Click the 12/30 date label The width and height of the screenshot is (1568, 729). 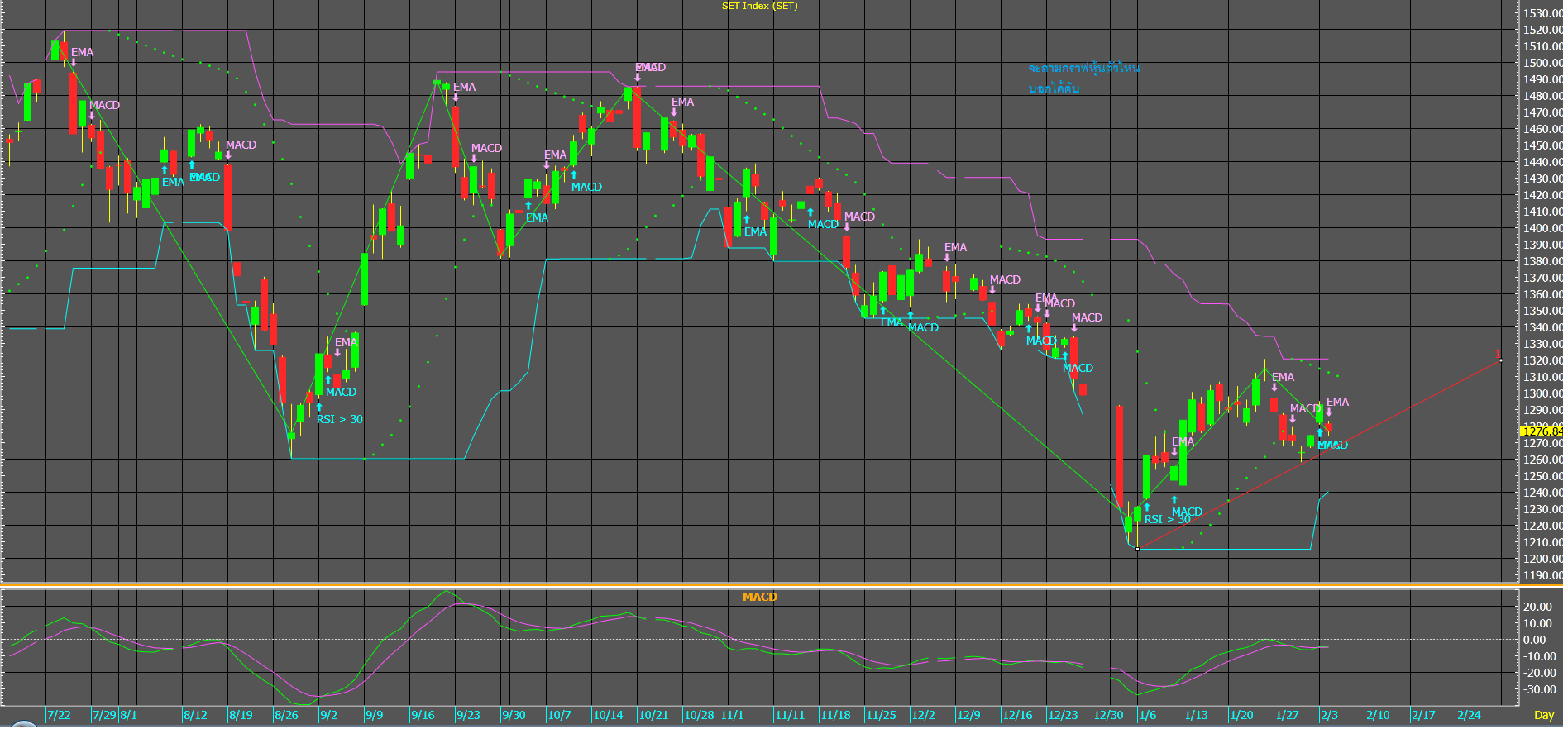pyautogui.click(x=1108, y=715)
